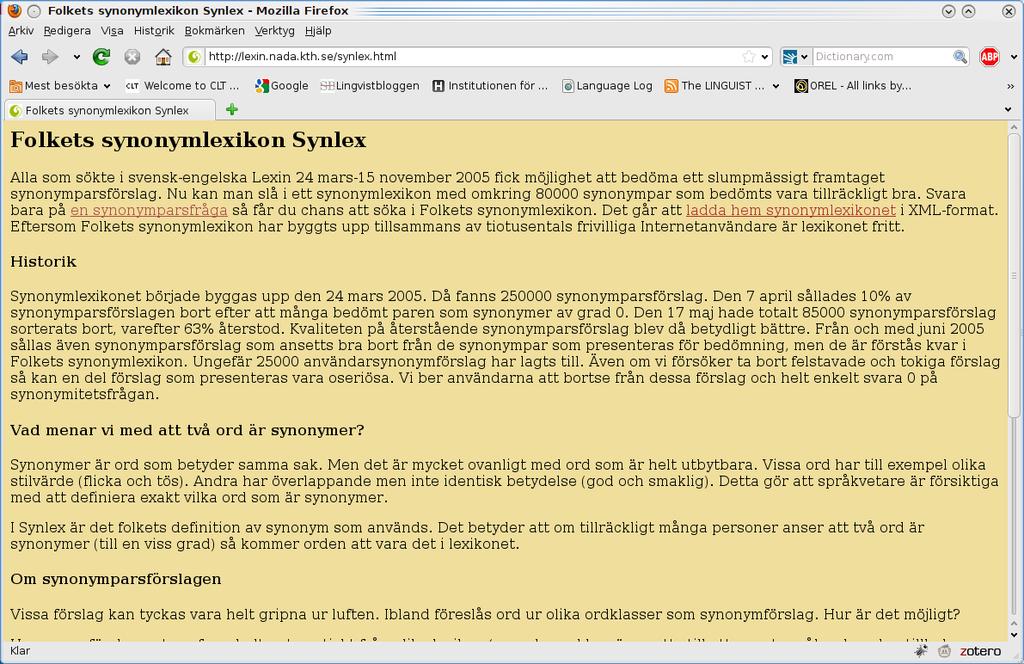Click the Firefox window menu icon in titlebar

(14, 10)
